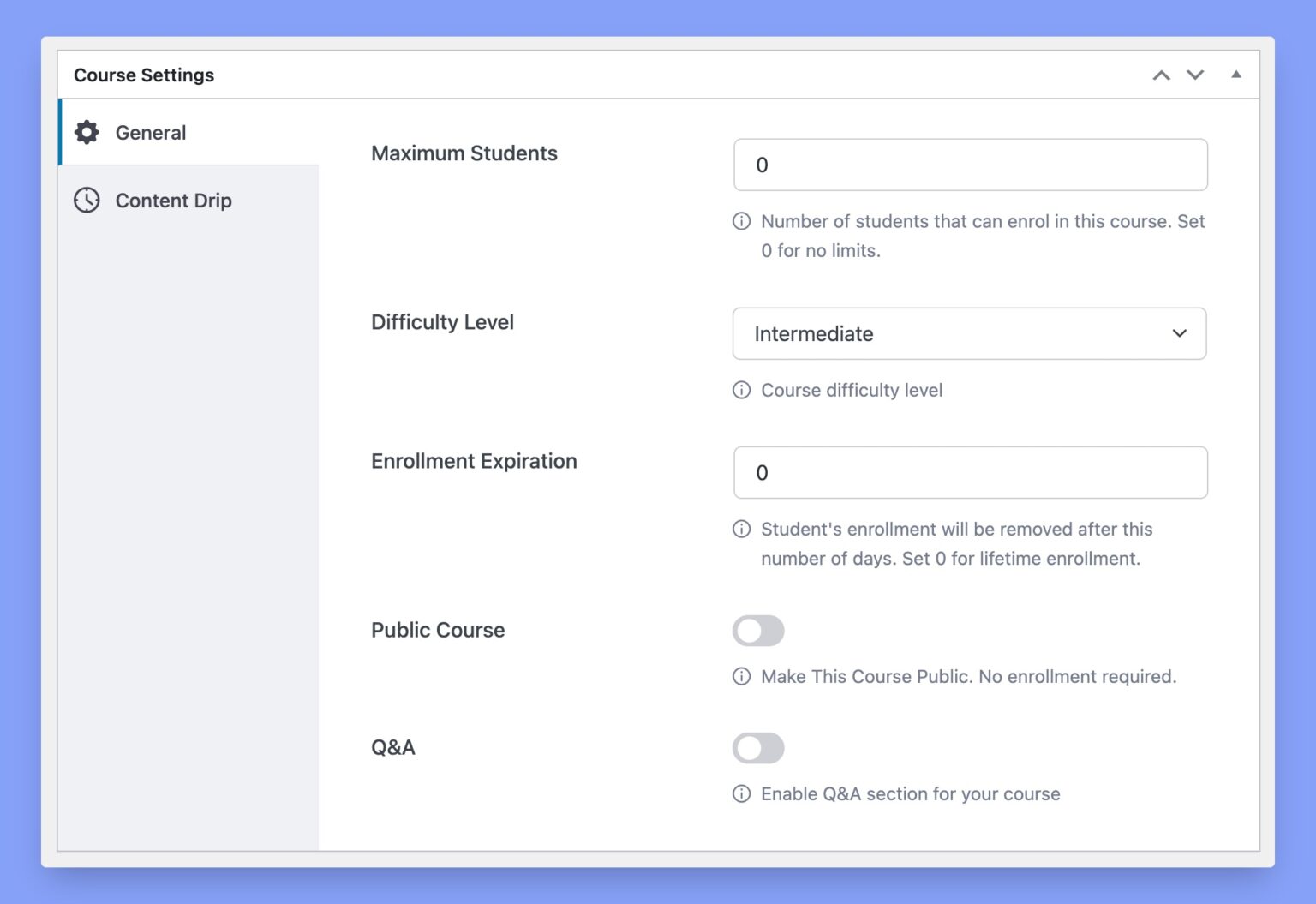Click the info icon under Maximum Students
Screen dimensions: 1316x904
741,221
